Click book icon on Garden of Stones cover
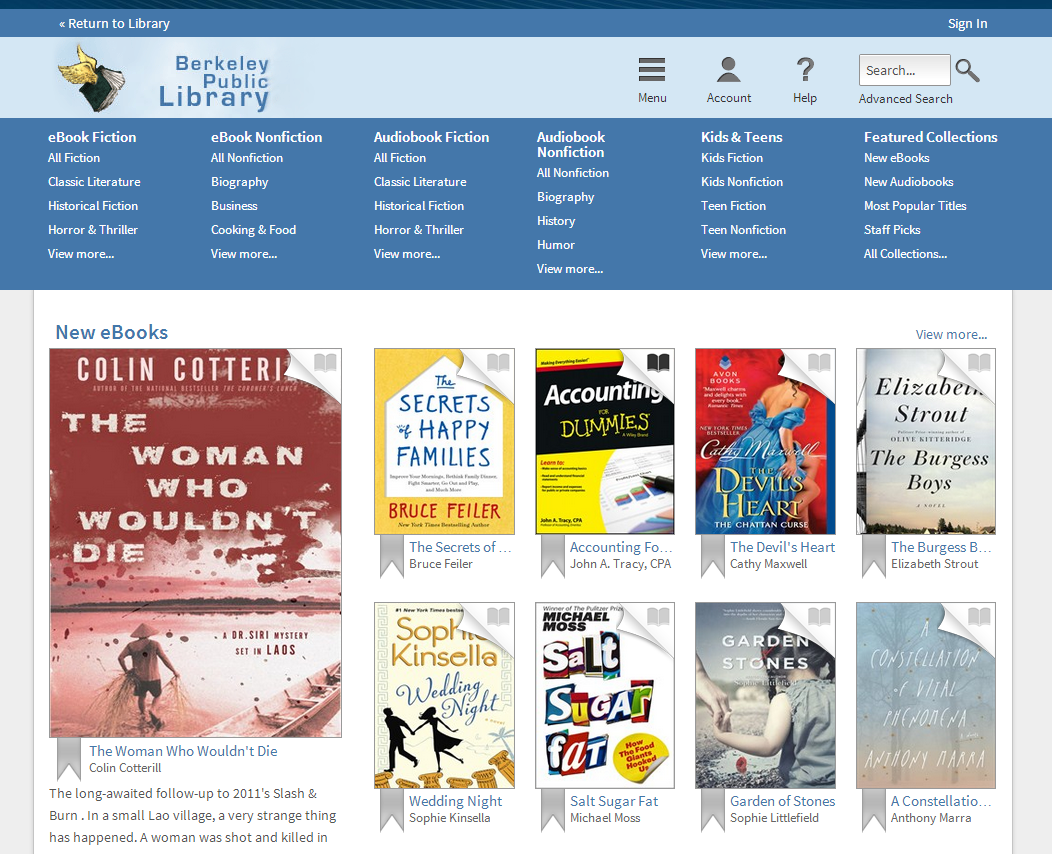 pyautogui.click(x=819, y=617)
